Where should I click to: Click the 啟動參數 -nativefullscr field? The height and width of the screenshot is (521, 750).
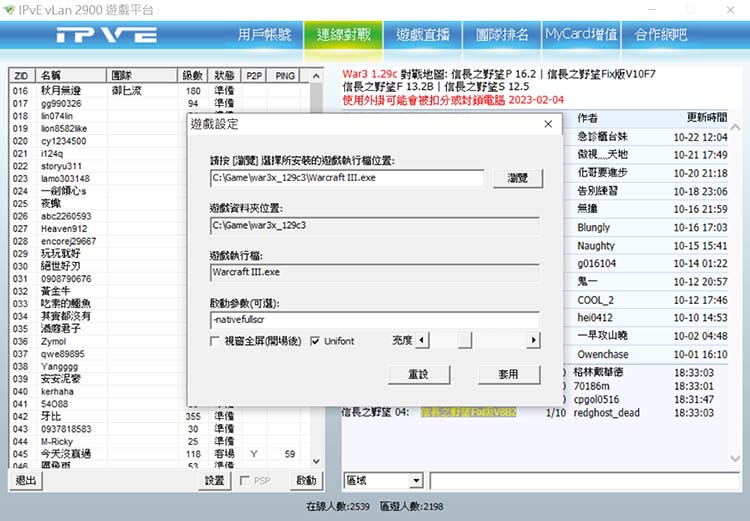click(375, 320)
